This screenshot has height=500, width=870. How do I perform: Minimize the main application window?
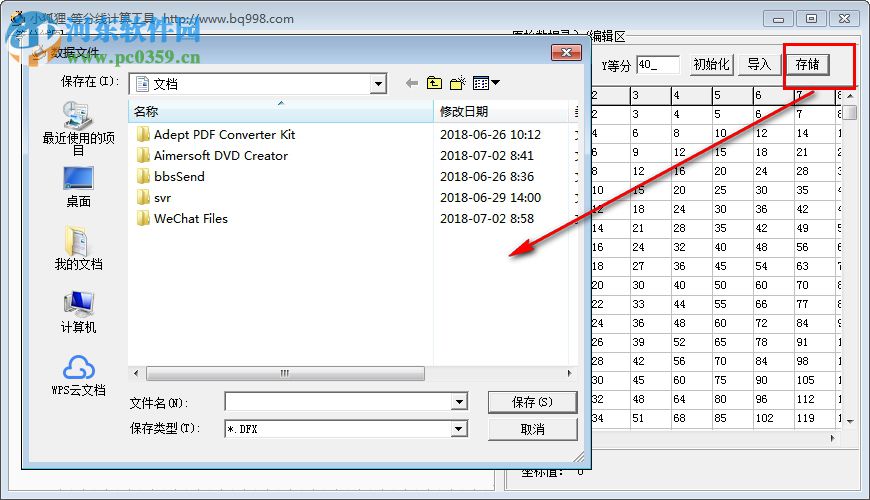tap(778, 19)
